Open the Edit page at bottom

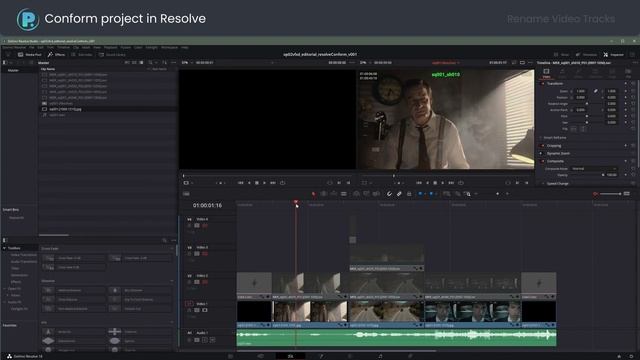coord(290,356)
